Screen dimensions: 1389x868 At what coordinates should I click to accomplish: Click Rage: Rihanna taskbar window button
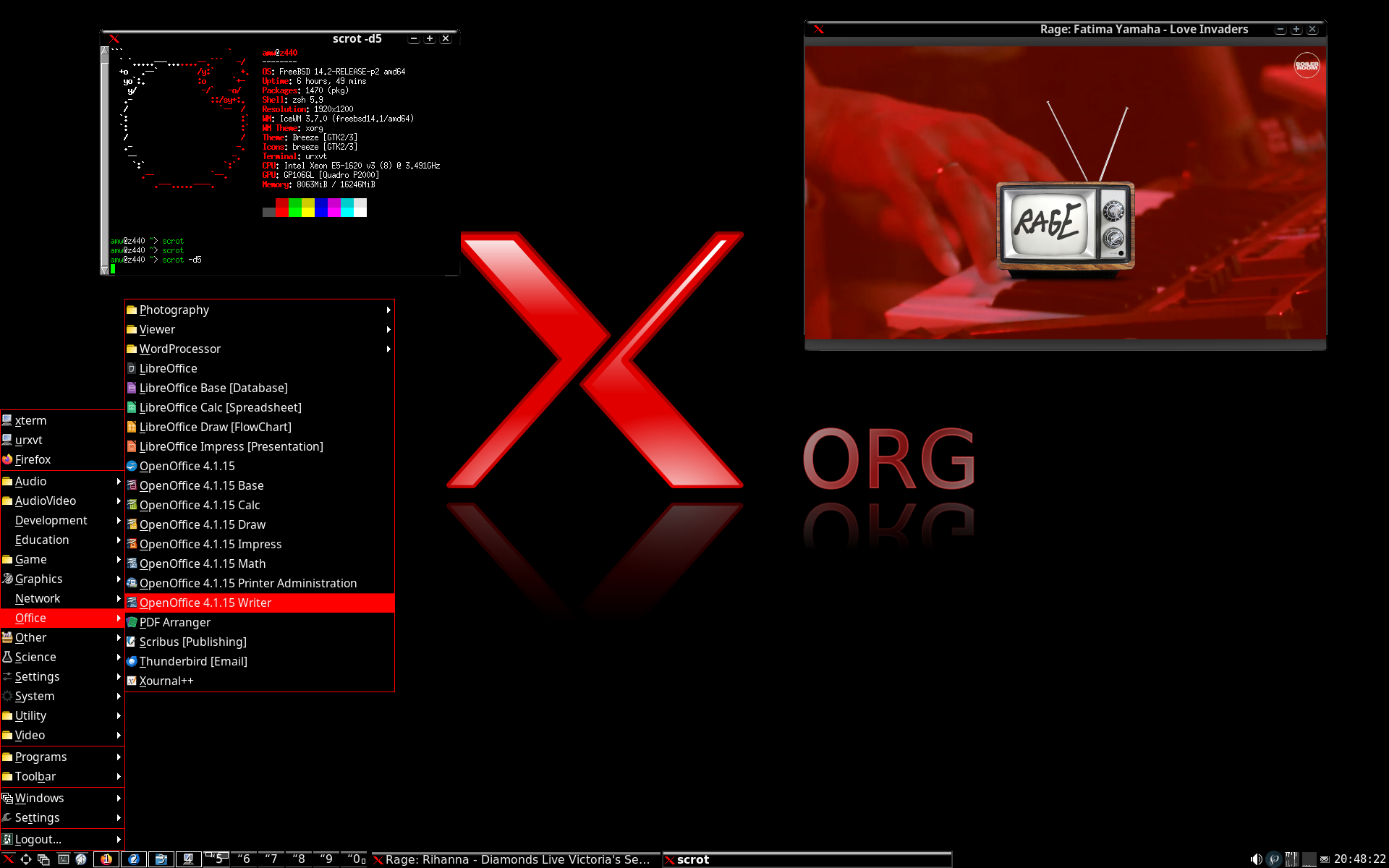click(517, 859)
